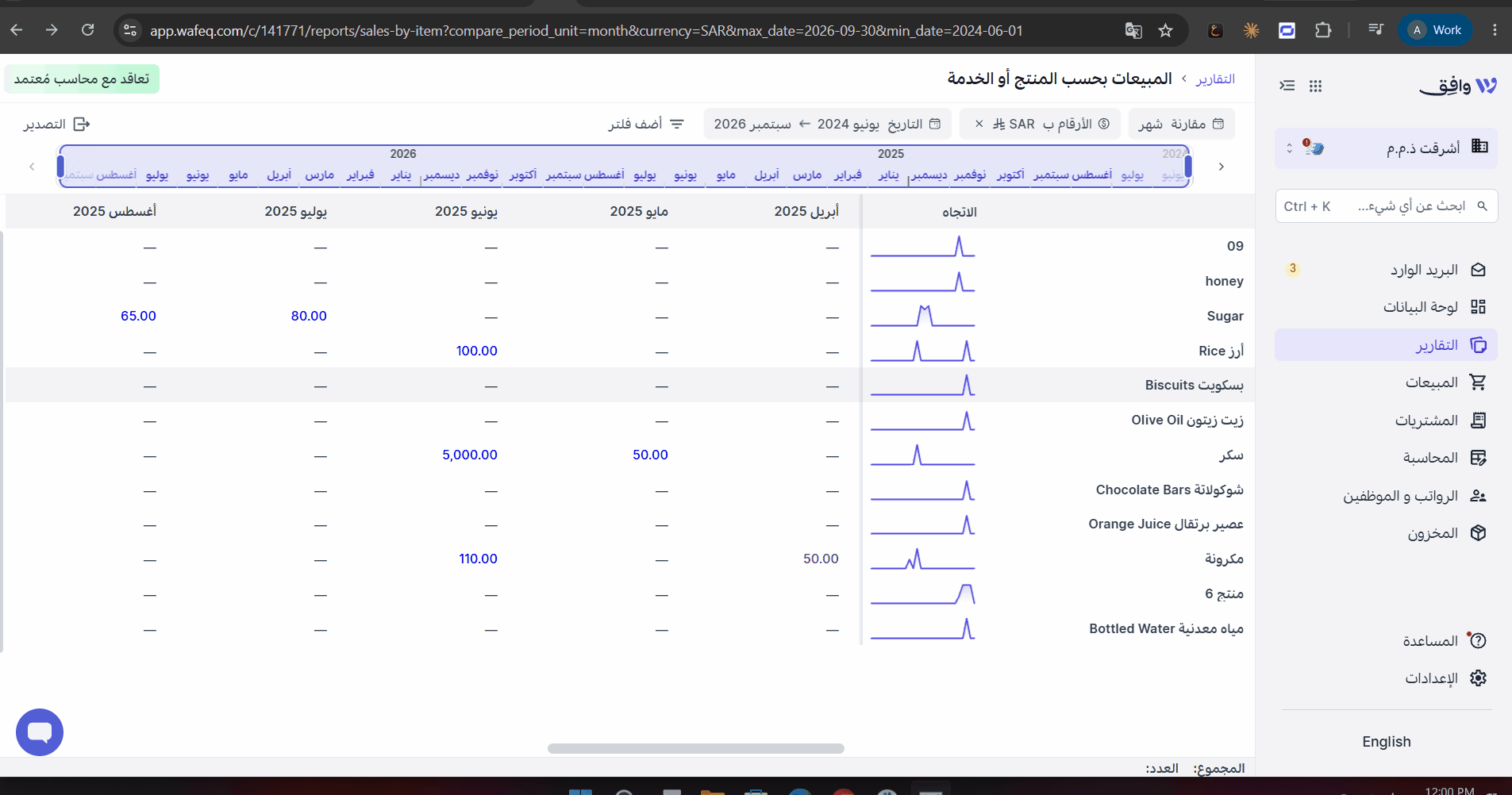Remove the SAR currency filter
This screenshot has width=1512, height=795.
click(x=979, y=124)
